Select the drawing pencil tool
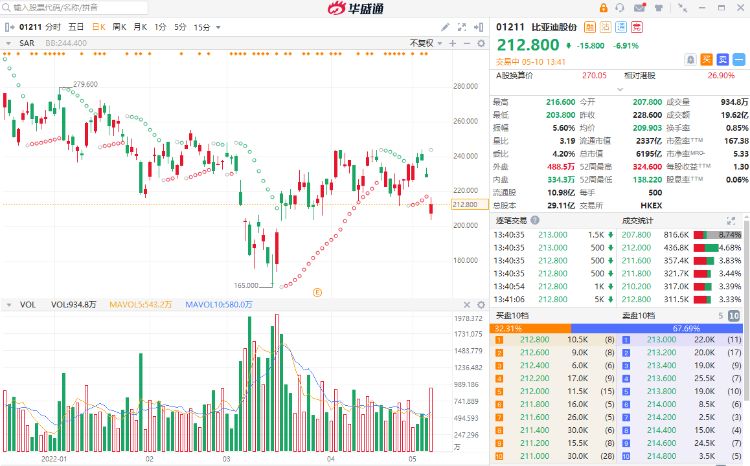 [445, 27]
